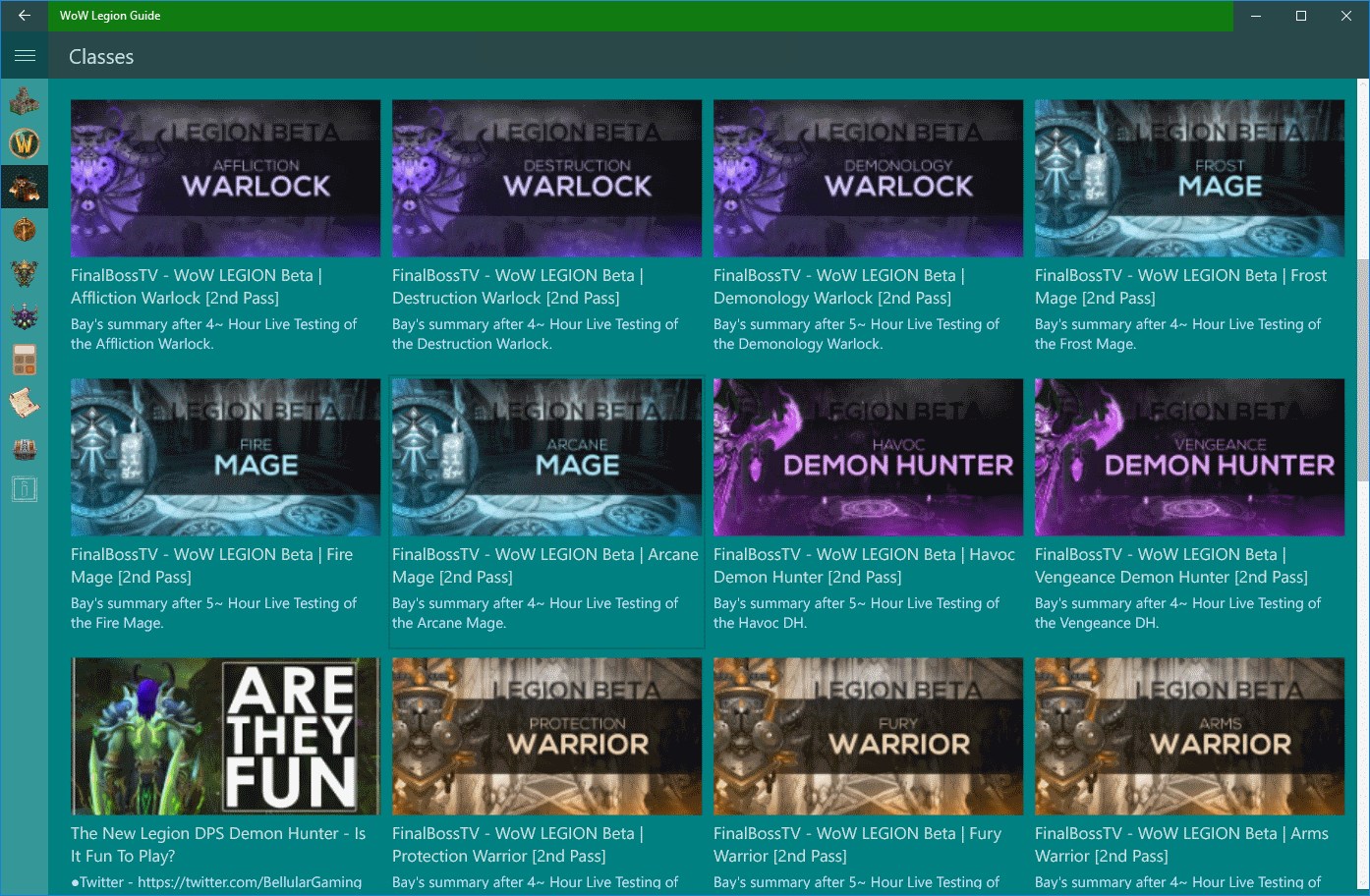This screenshot has height=896, width=1370.
Task: Open the Arms Warrior video thumbnail
Action: click(x=1189, y=736)
